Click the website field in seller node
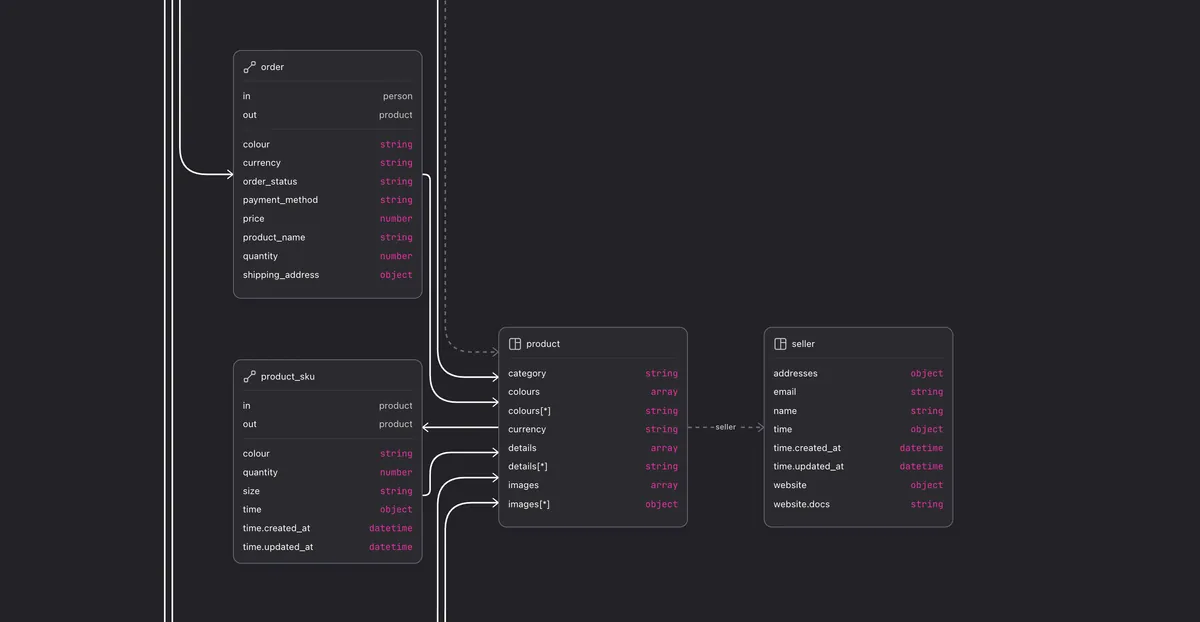 (x=858, y=485)
